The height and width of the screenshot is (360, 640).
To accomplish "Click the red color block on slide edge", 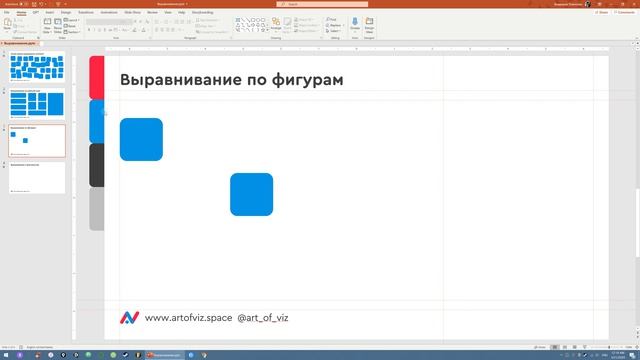I will 97,78.
